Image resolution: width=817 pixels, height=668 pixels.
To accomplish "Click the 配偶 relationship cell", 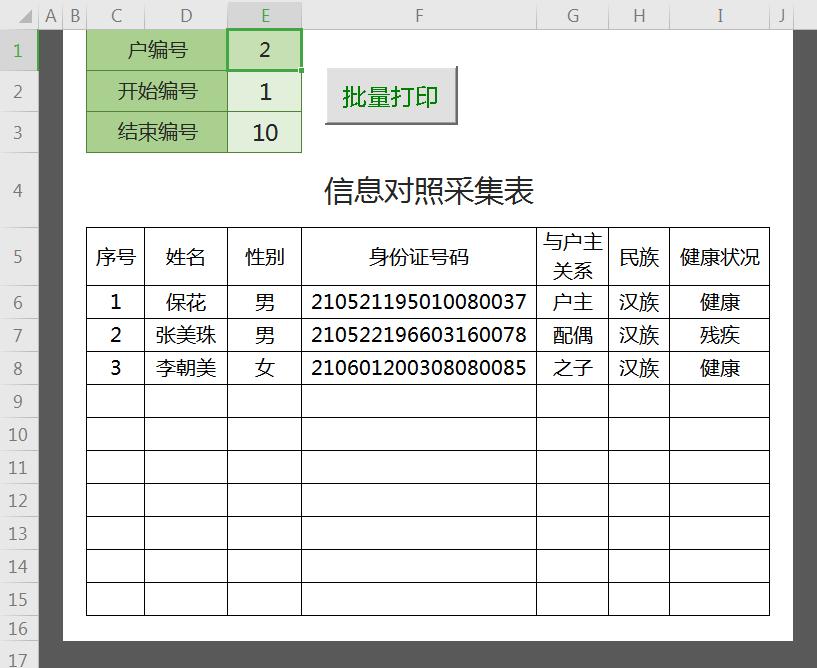I will click(573, 335).
